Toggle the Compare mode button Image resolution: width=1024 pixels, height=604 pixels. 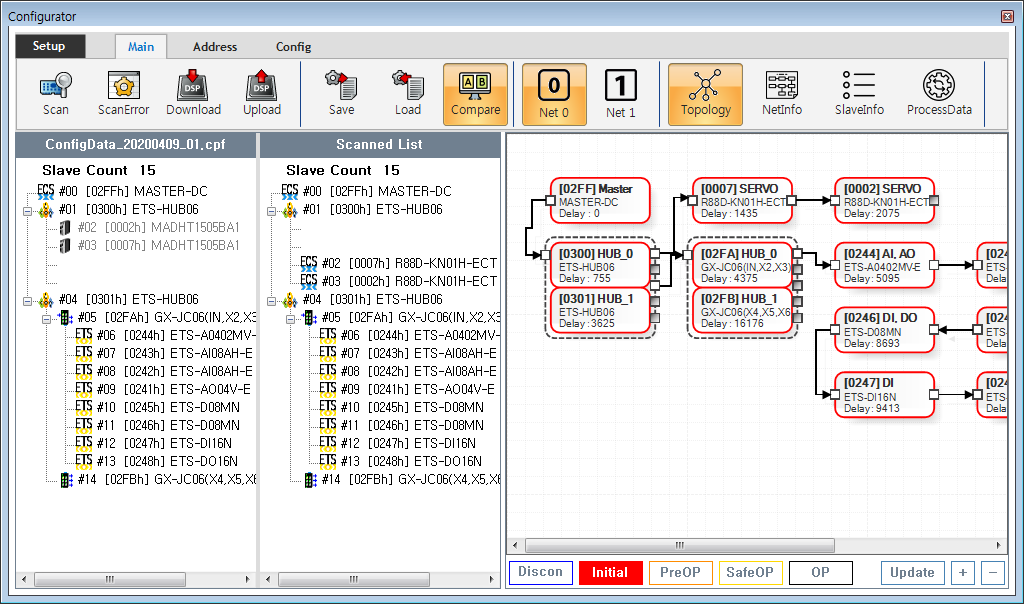[475, 93]
